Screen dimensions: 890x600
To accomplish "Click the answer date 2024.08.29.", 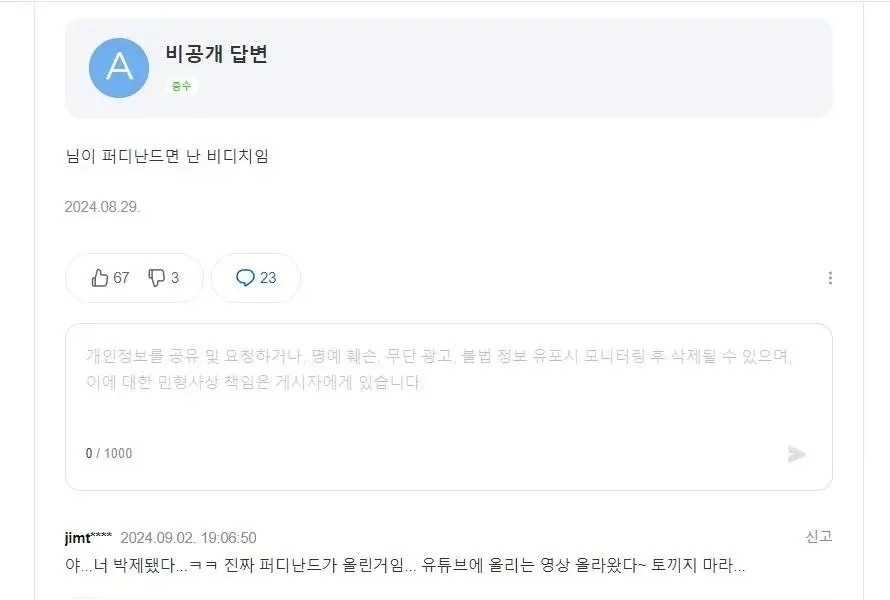I will click(102, 207).
